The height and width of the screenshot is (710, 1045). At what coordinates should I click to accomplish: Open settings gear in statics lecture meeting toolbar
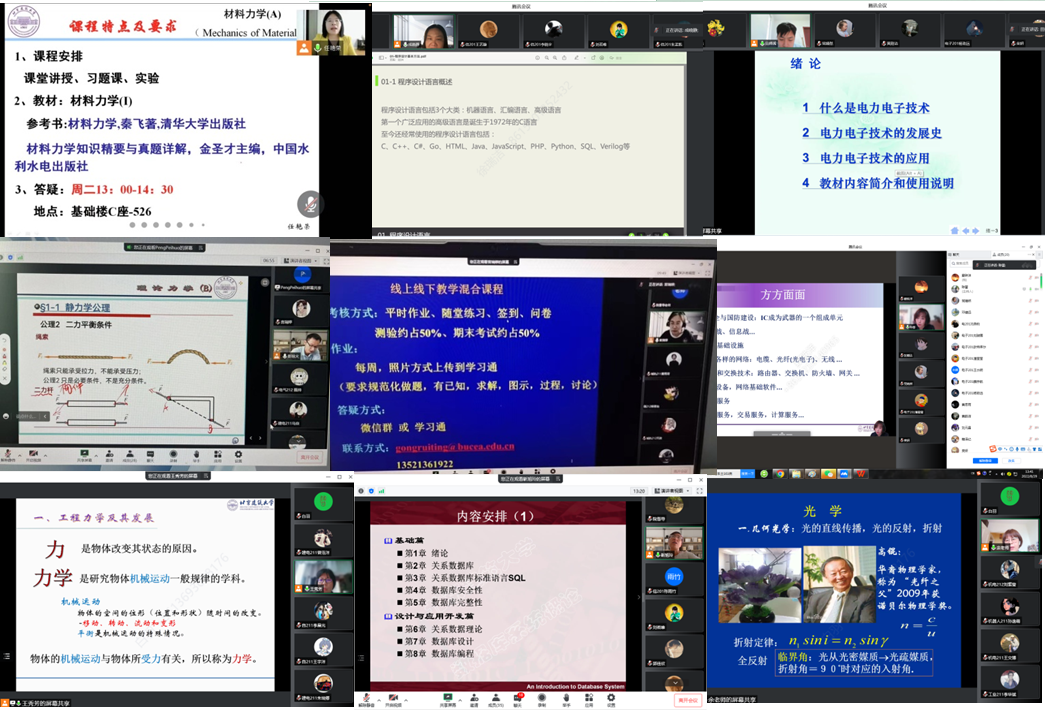point(236,456)
